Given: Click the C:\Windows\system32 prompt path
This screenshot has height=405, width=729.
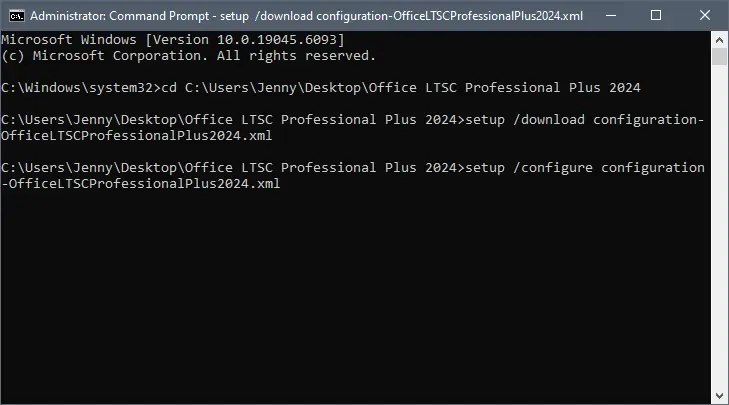Looking at the screenshot, I should [79, 88].
